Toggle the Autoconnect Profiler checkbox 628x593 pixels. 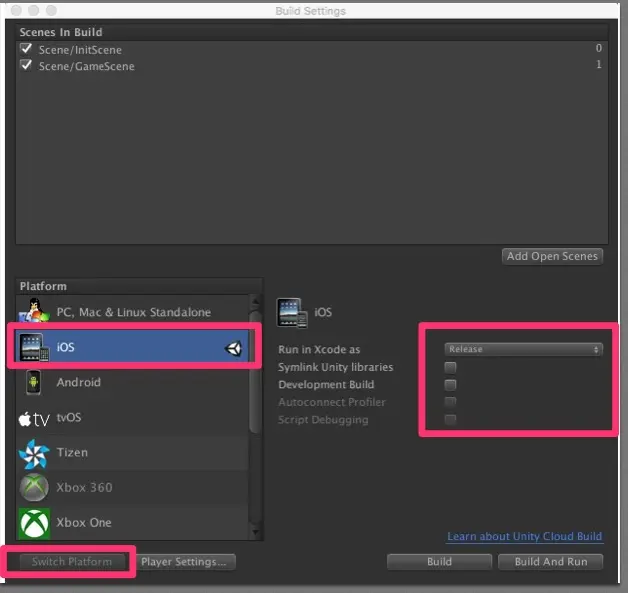pyautogui.click(x=450, y=402)
